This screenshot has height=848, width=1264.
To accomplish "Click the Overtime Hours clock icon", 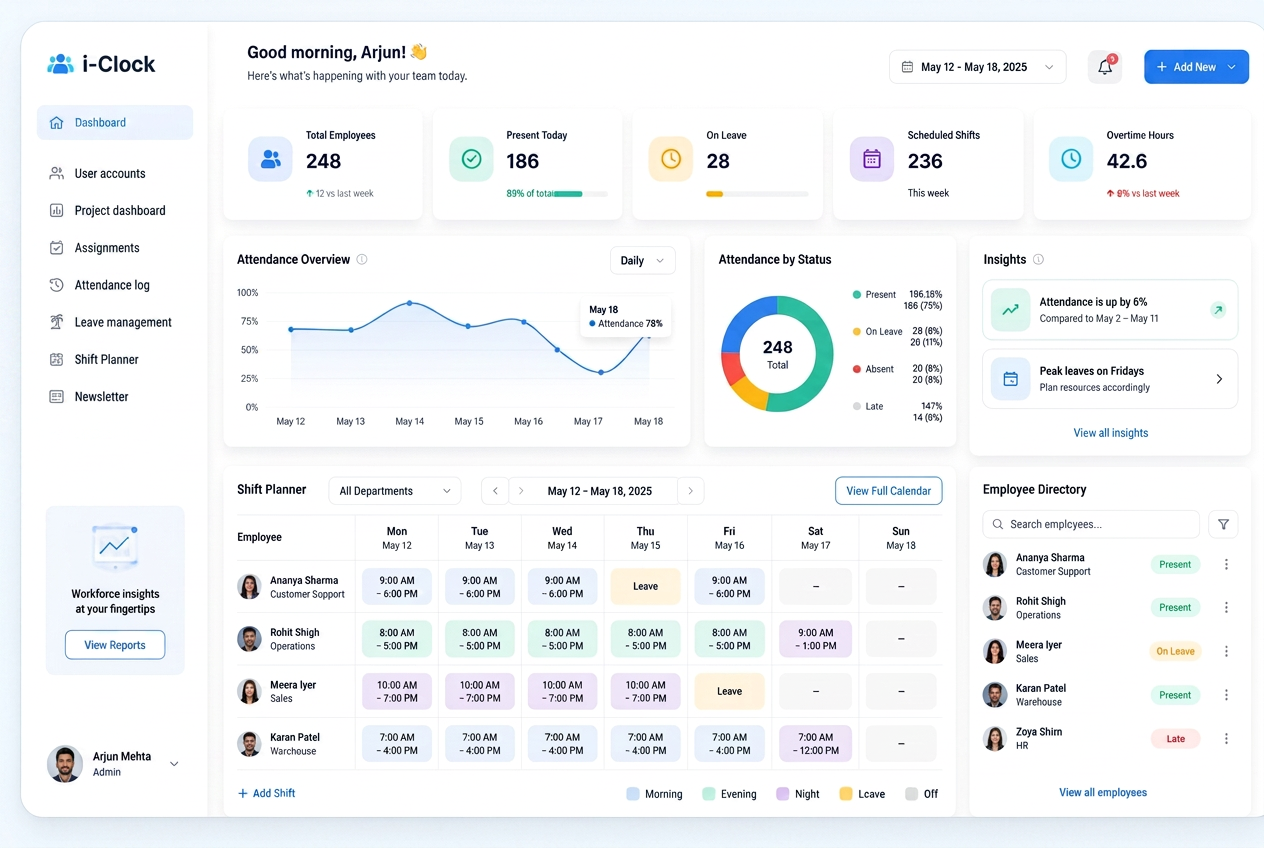I will [x=1071, y=159].
